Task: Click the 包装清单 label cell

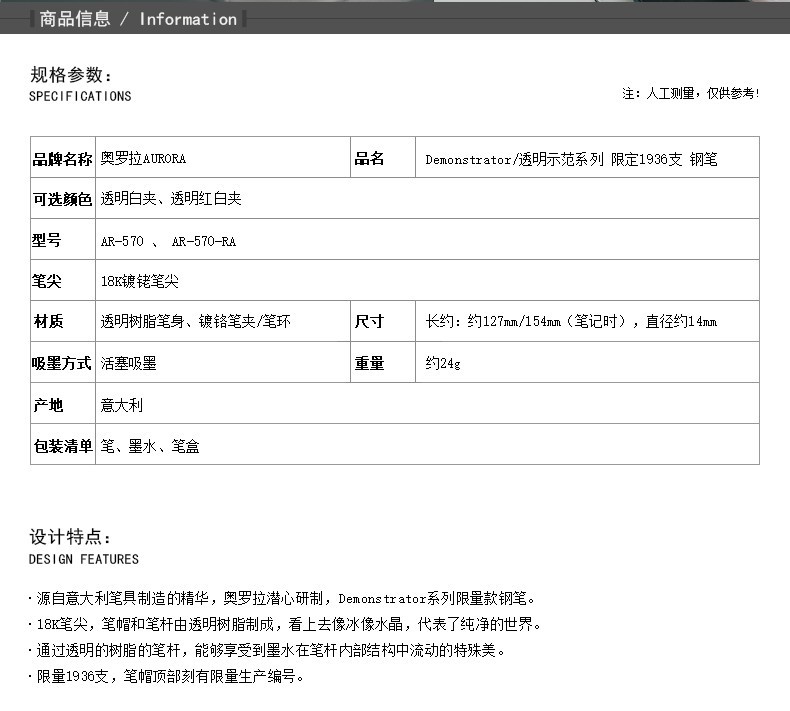Action: [x=63, y=444]
